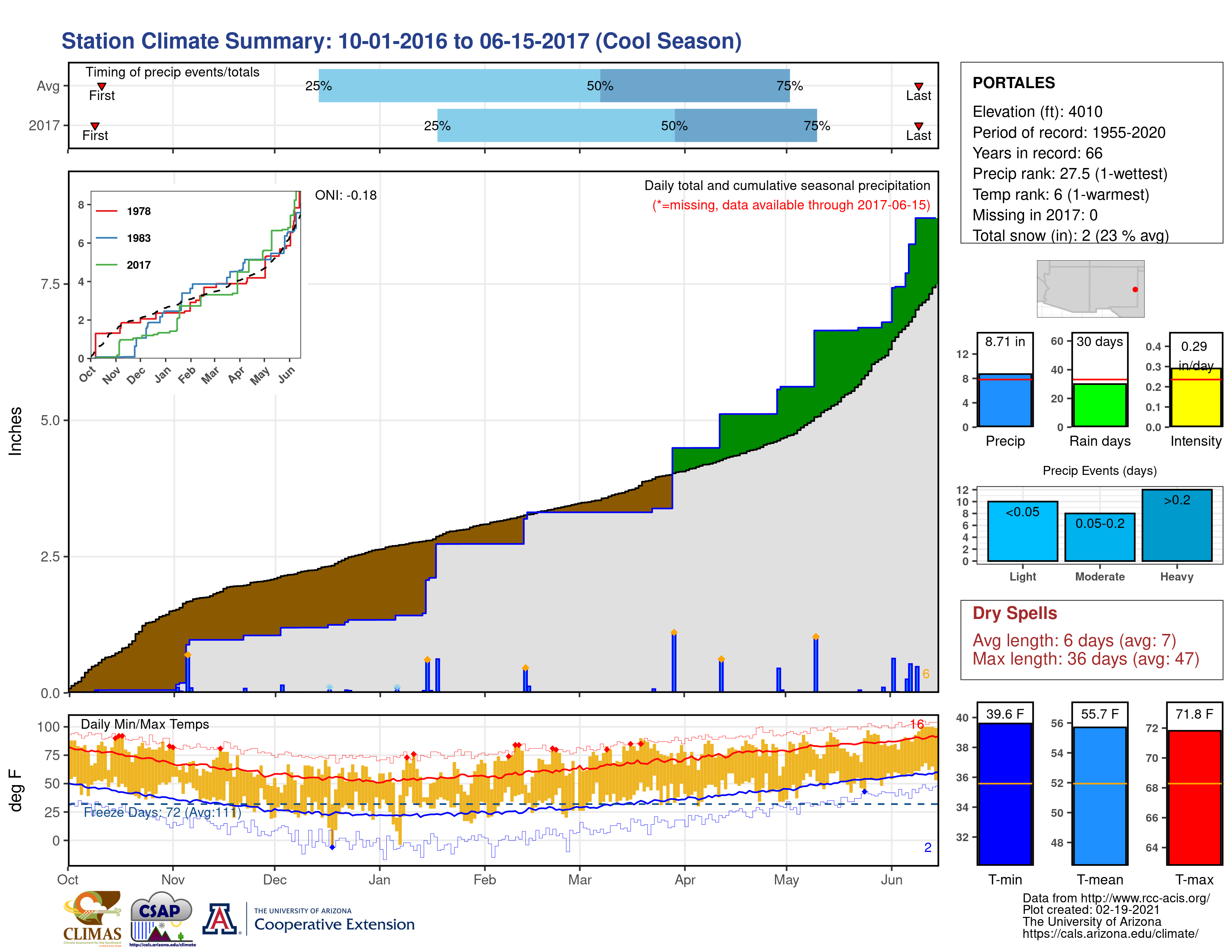Click the 2017 row light blue 25%-50% bar
Image resolution: width=1232 pixels, height=952 pixels.
tap(556, 125)
